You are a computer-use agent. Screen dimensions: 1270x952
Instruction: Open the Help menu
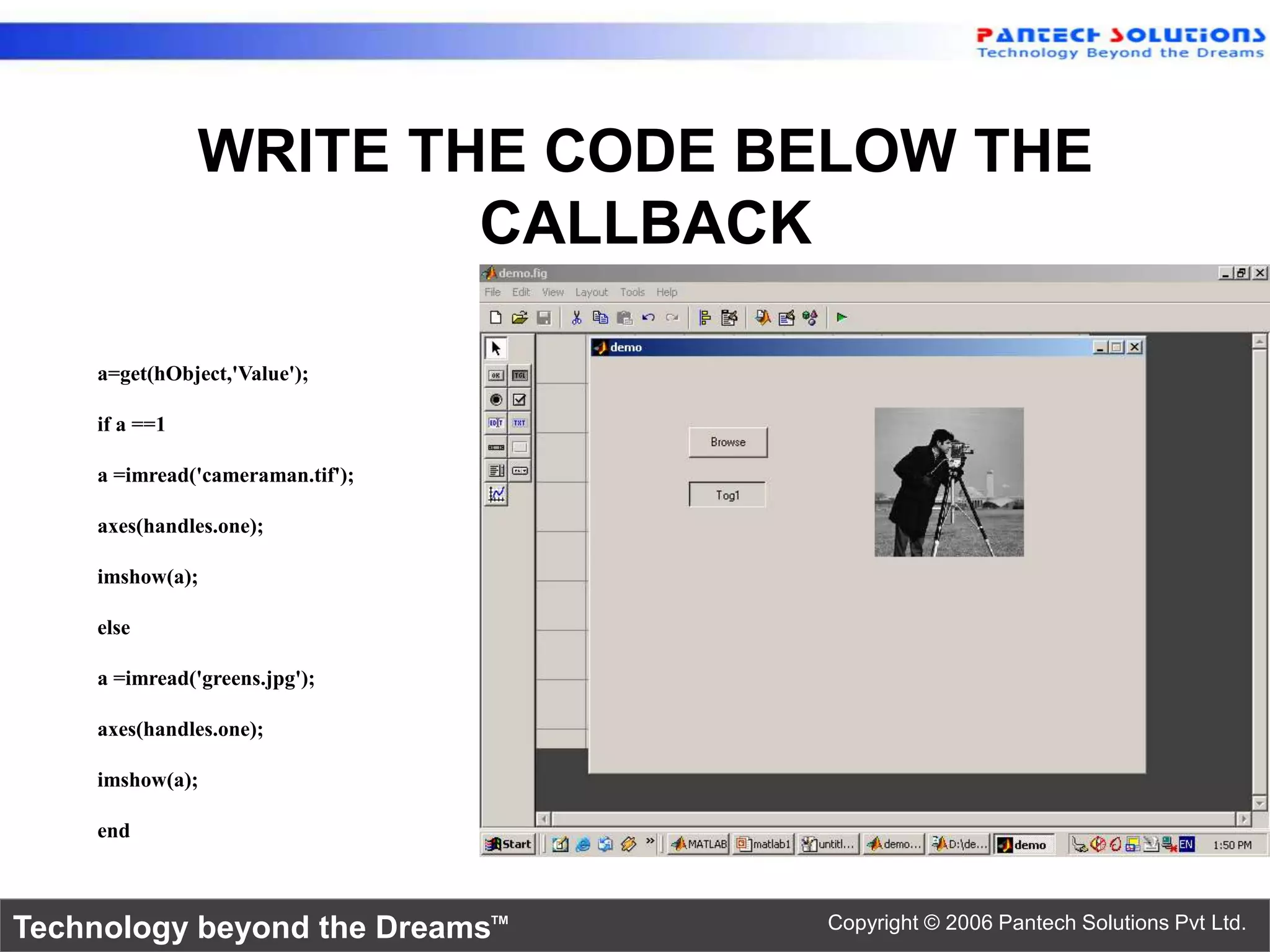coord(667,292)
